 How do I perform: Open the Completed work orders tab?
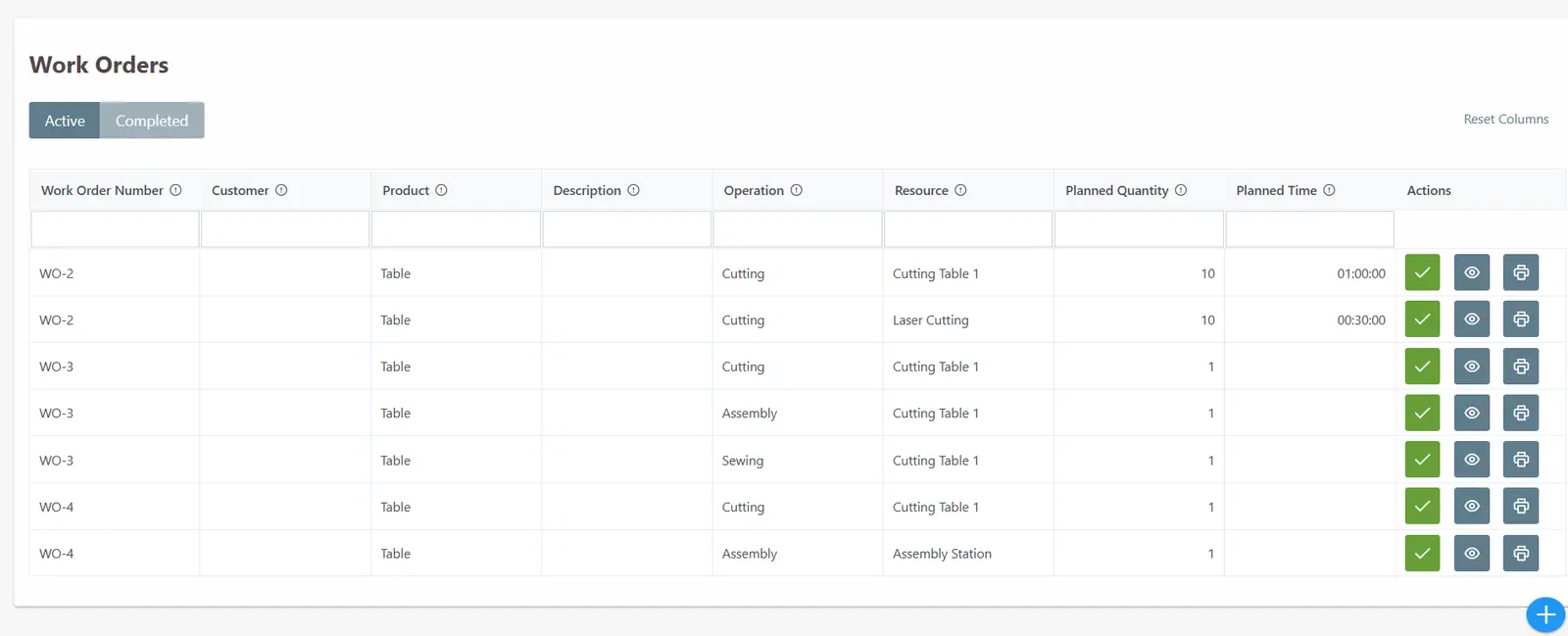click(152, 121)
